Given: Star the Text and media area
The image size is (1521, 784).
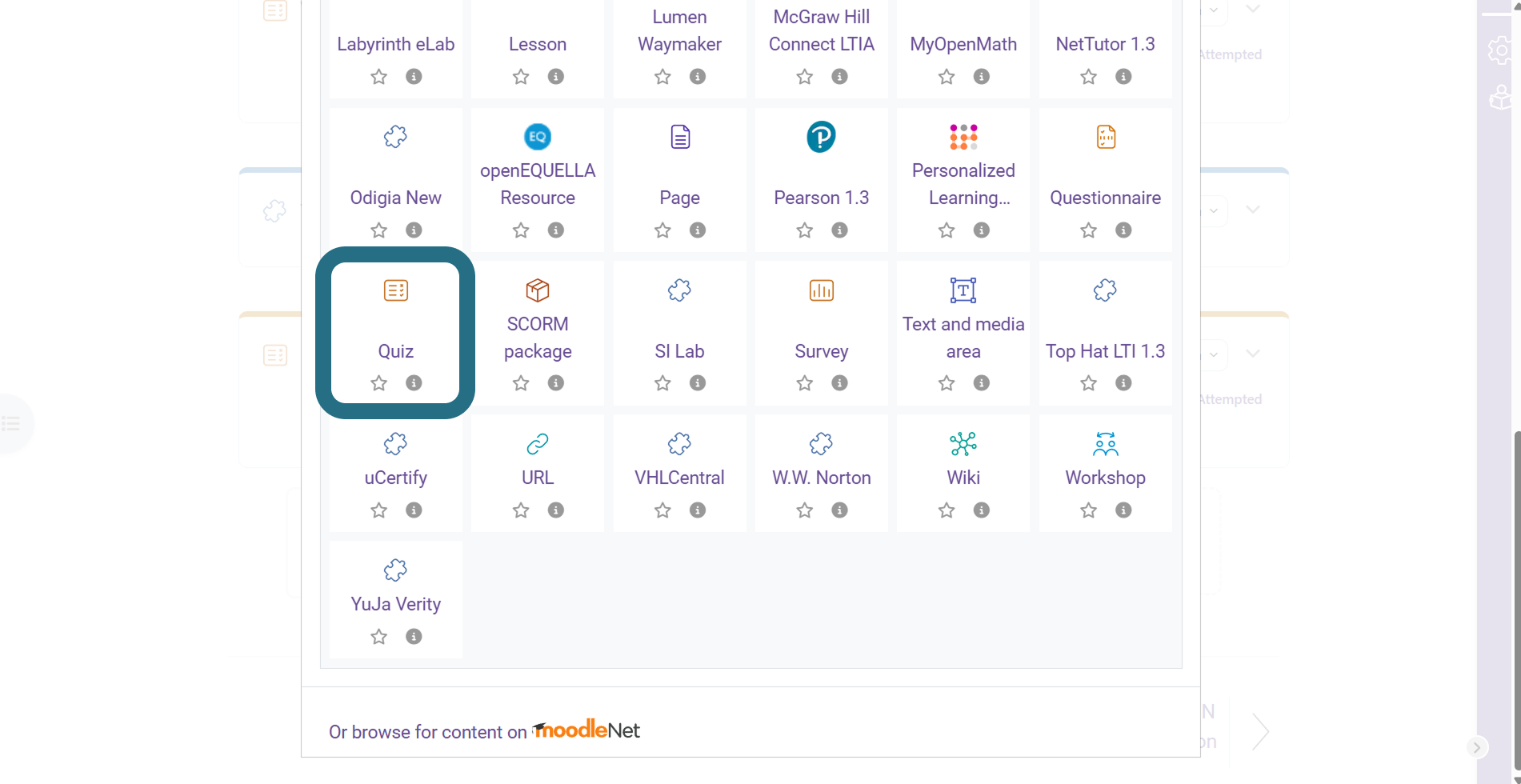Looking at the screenshot, I should click(x=947, y=383).
